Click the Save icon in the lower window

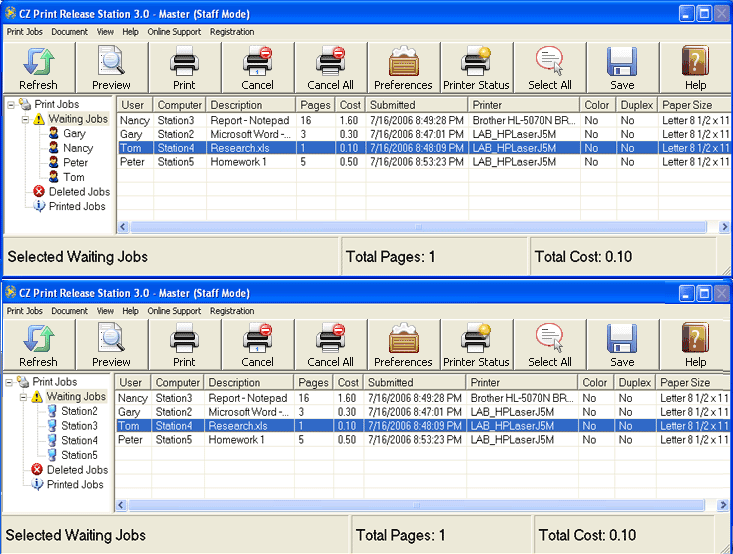[622, 345]
